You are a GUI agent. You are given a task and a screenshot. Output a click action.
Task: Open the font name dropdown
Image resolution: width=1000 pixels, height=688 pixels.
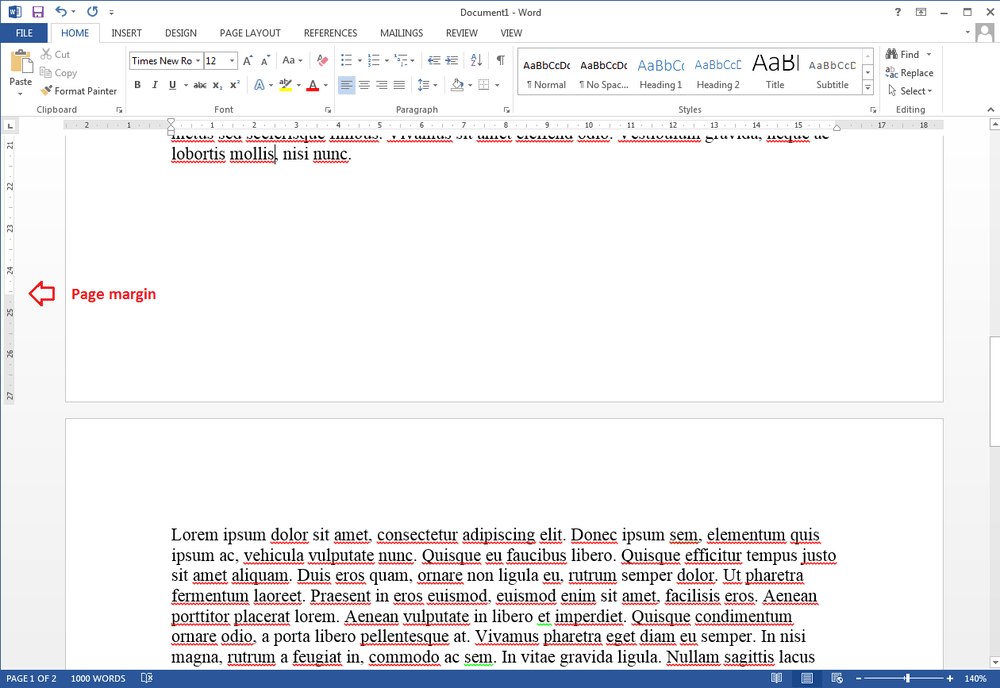[198, 61]
